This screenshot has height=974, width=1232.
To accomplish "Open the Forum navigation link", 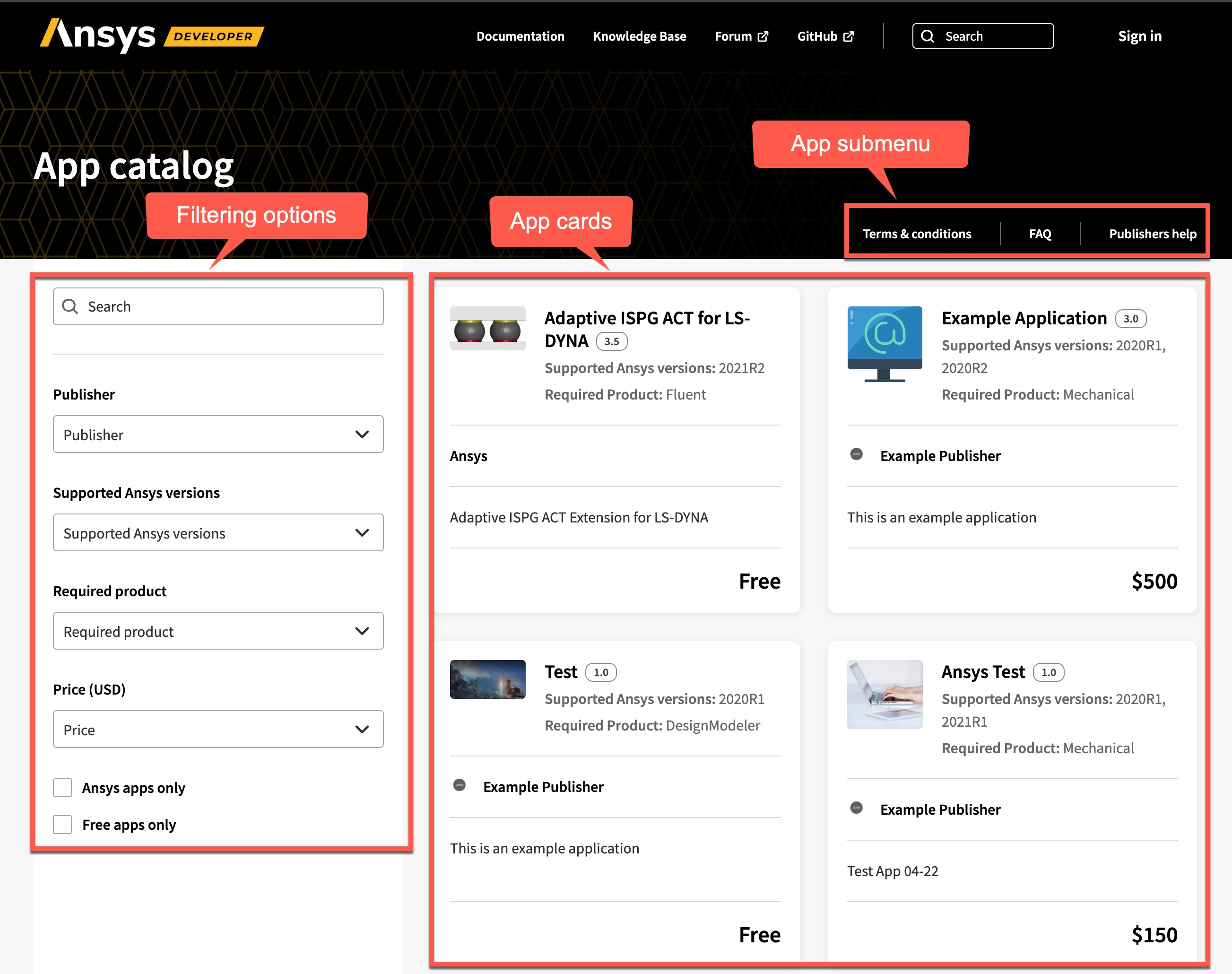I will click(x=742, y=36).
